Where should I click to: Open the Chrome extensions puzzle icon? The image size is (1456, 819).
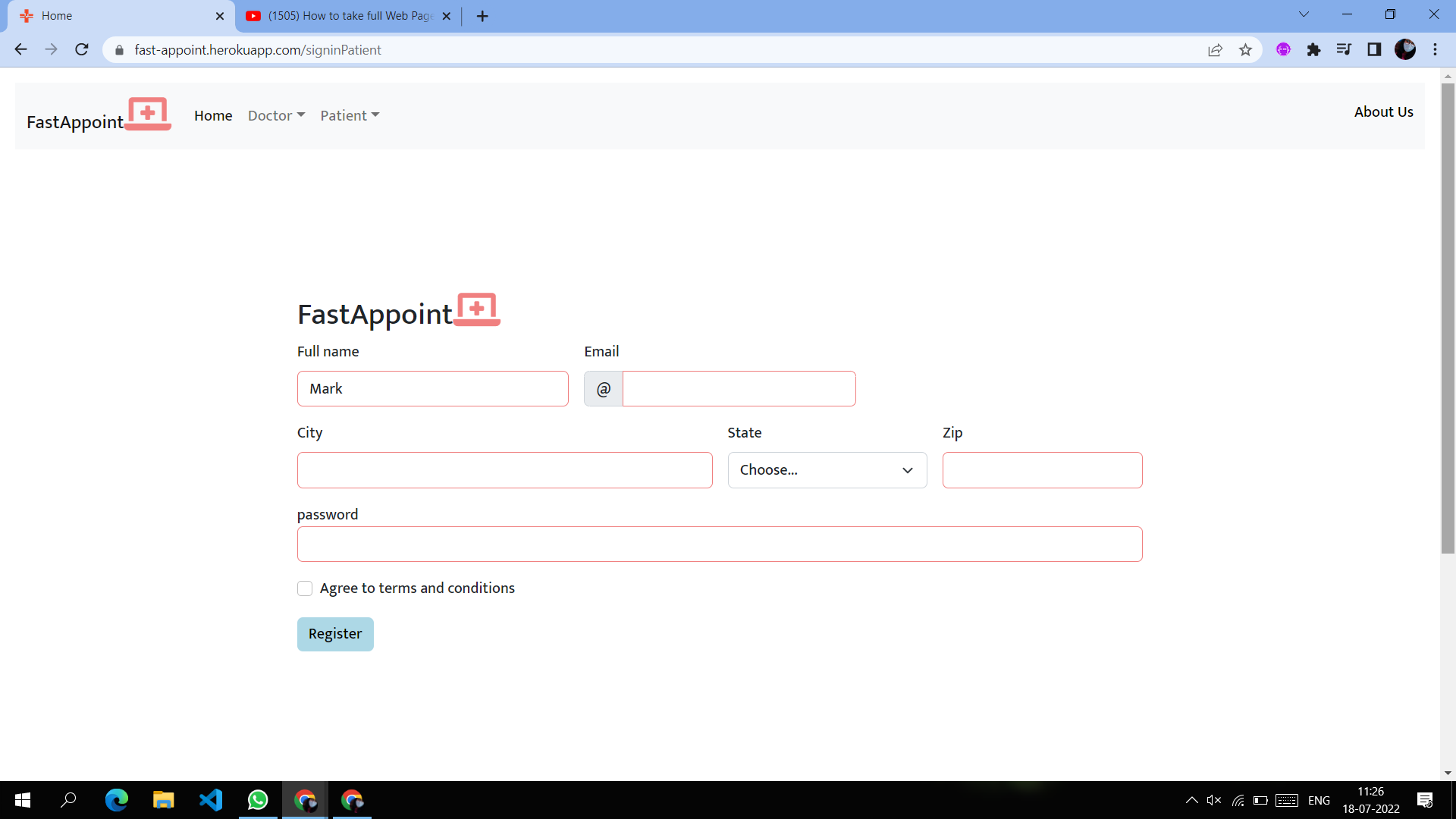point(1314,49)
